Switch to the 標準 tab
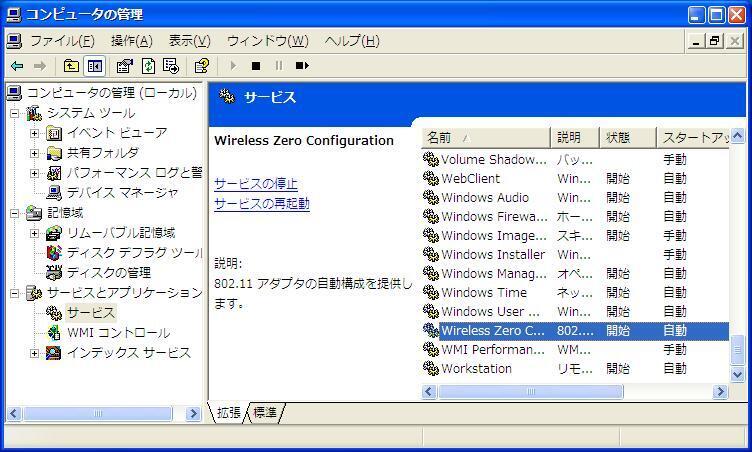The width and height of the screenshot is (752, 452). coord(264,412)
